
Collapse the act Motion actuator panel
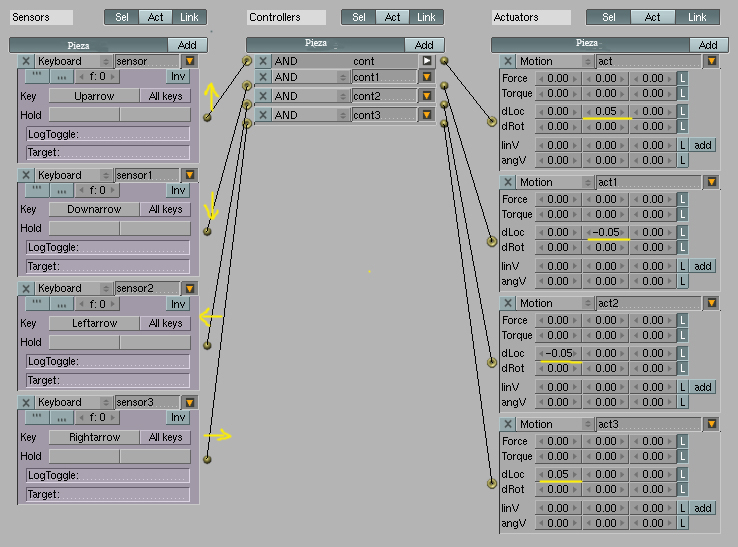pyautogui.click(x=712, y=61)
